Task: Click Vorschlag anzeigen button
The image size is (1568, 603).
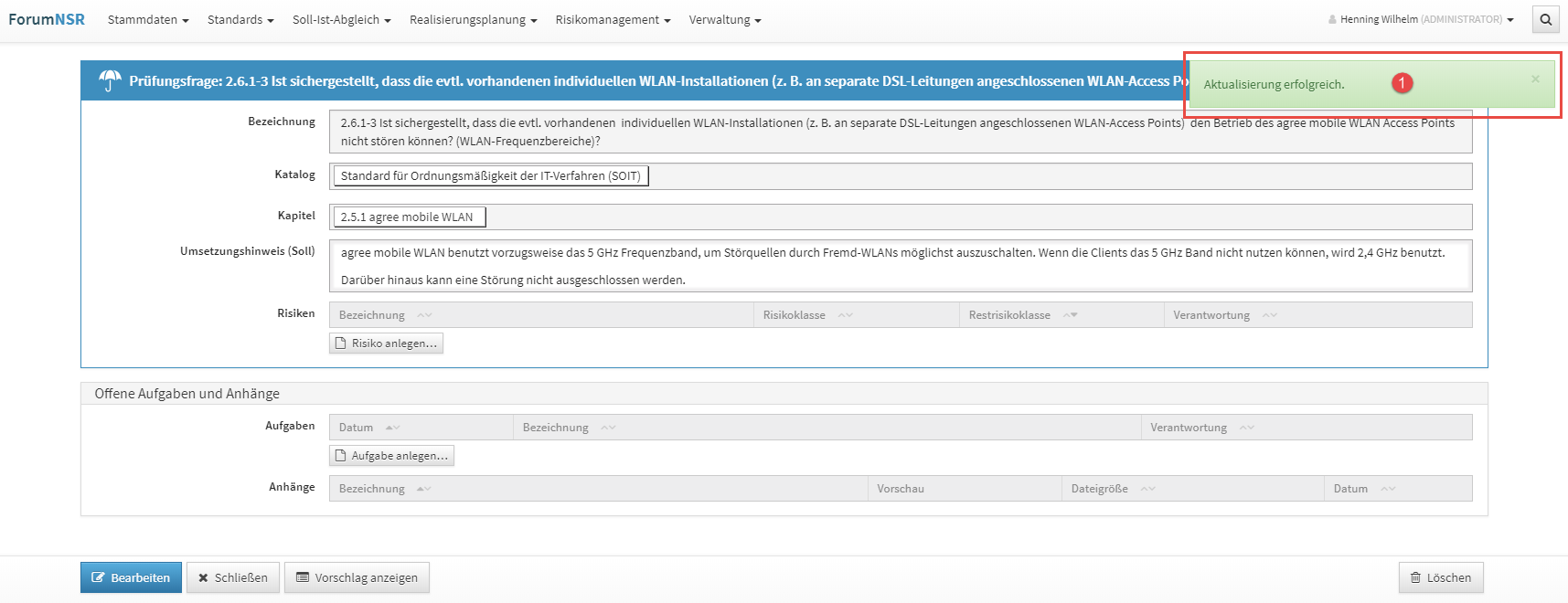Action: [357, 577]
